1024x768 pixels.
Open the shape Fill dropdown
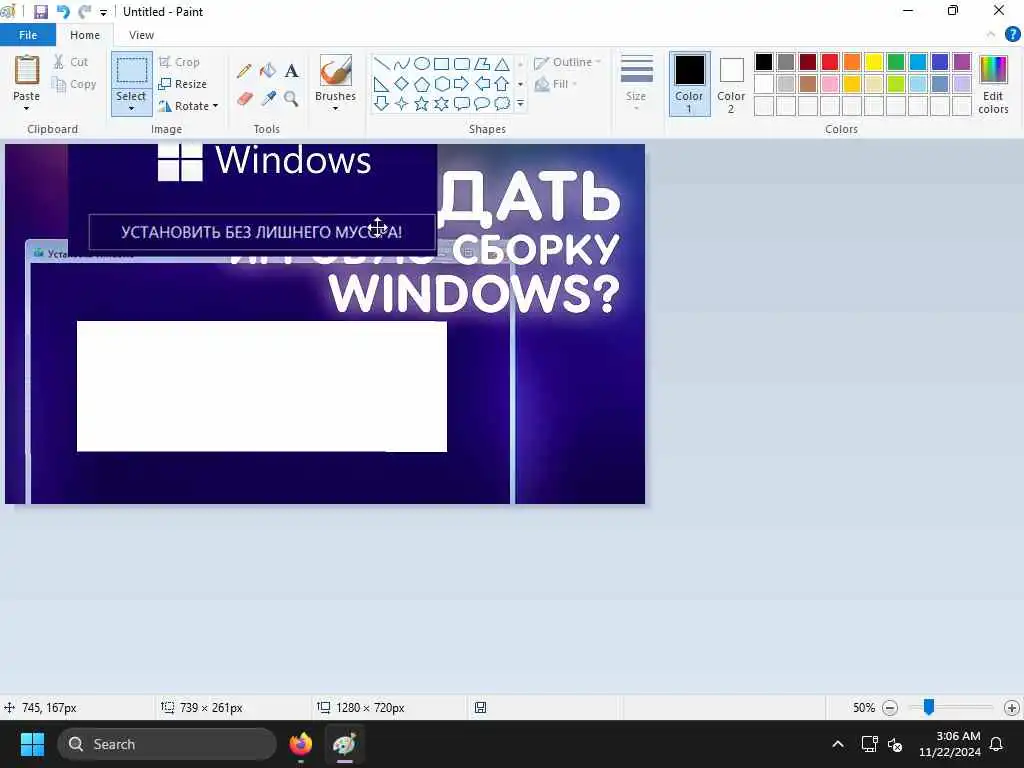(556, 84)
